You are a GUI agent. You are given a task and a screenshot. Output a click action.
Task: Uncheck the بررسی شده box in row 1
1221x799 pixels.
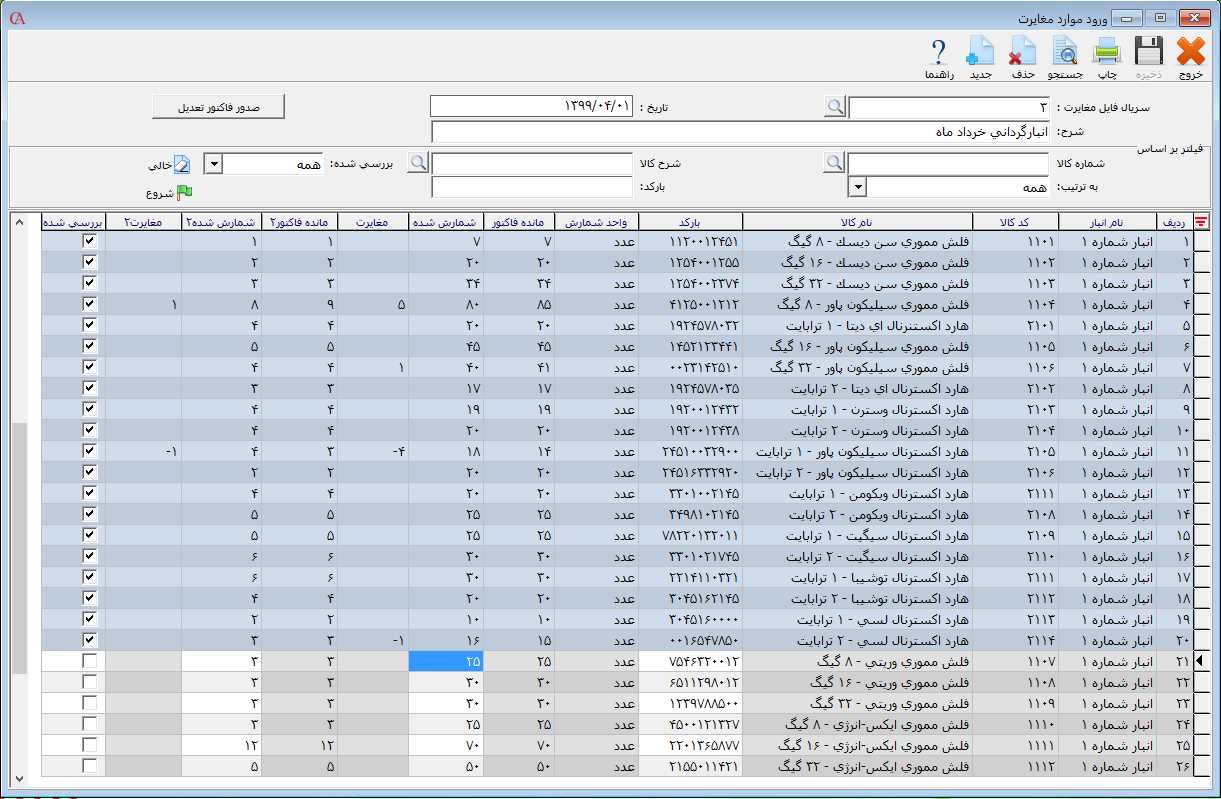pos(90,241)
